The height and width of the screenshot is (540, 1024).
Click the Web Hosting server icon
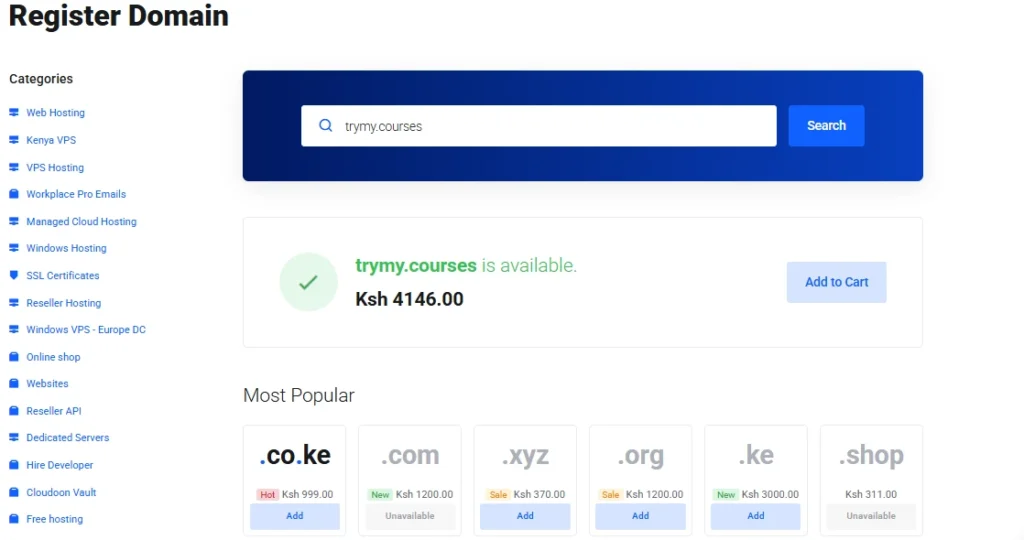pos(14,112)
